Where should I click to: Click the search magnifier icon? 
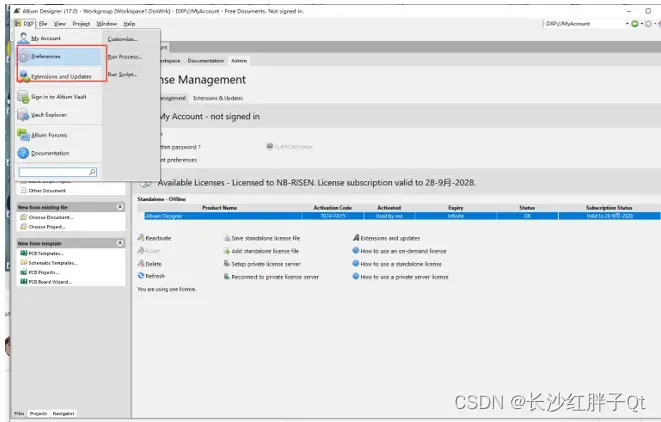92,172
